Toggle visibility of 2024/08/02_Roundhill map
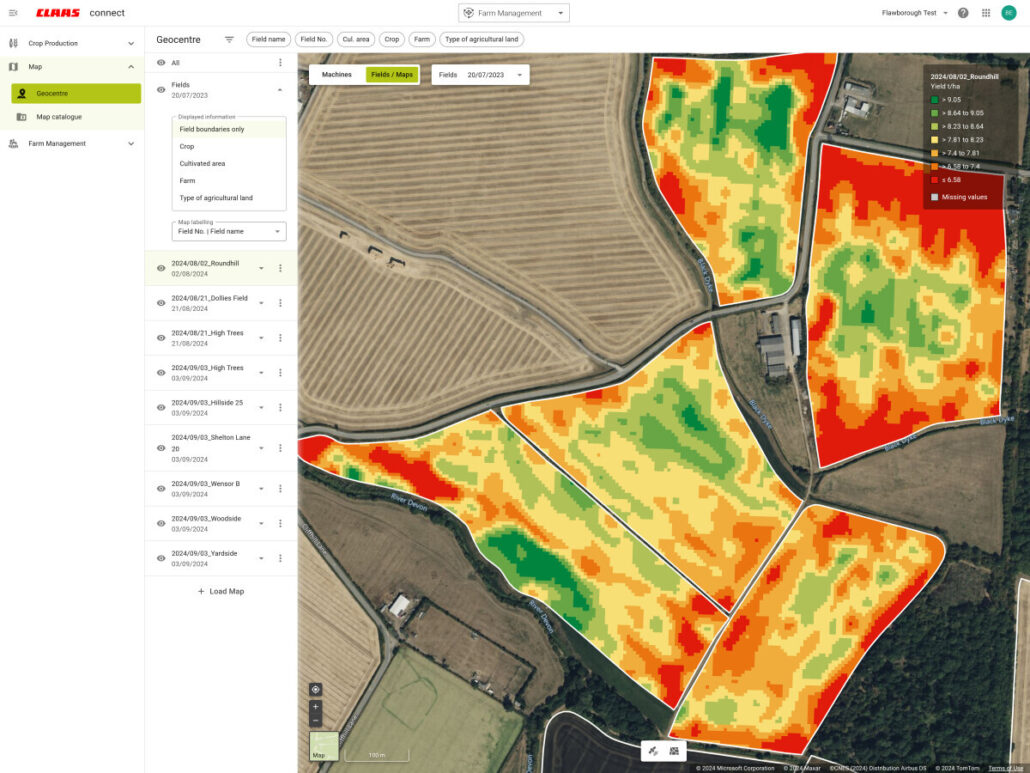Image resolution: width=1030 pixels, height=773 pixels. 160,268
